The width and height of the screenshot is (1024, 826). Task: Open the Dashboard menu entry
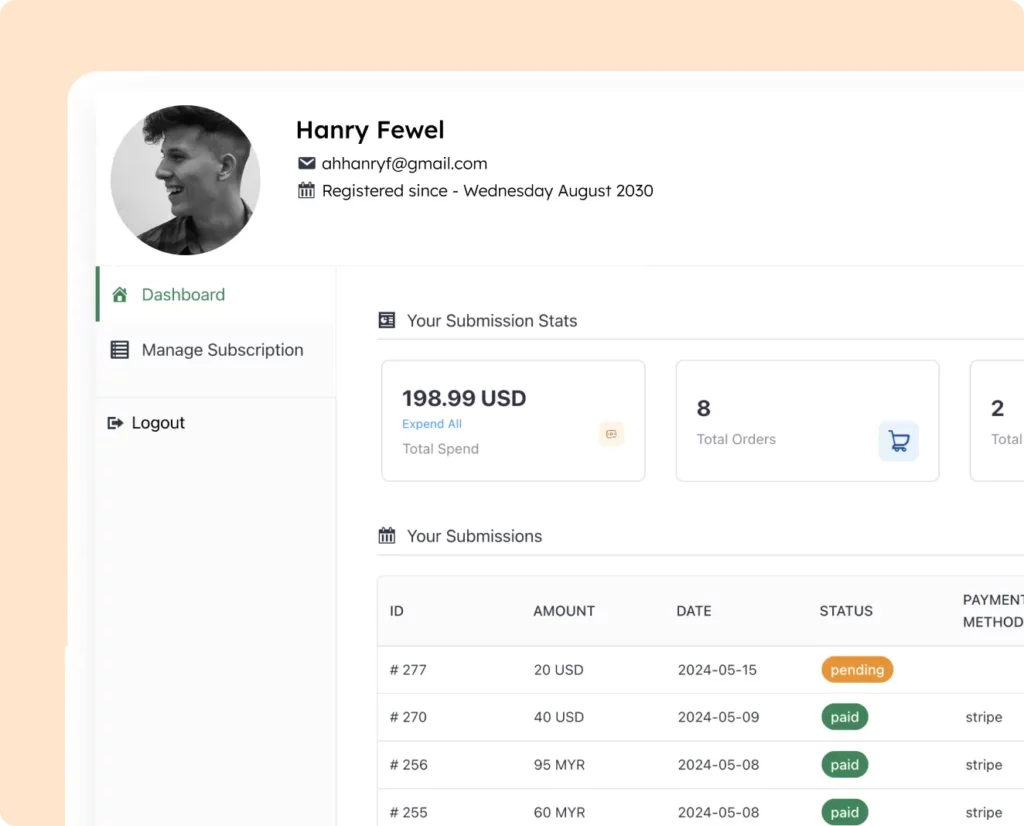(182, 294)
